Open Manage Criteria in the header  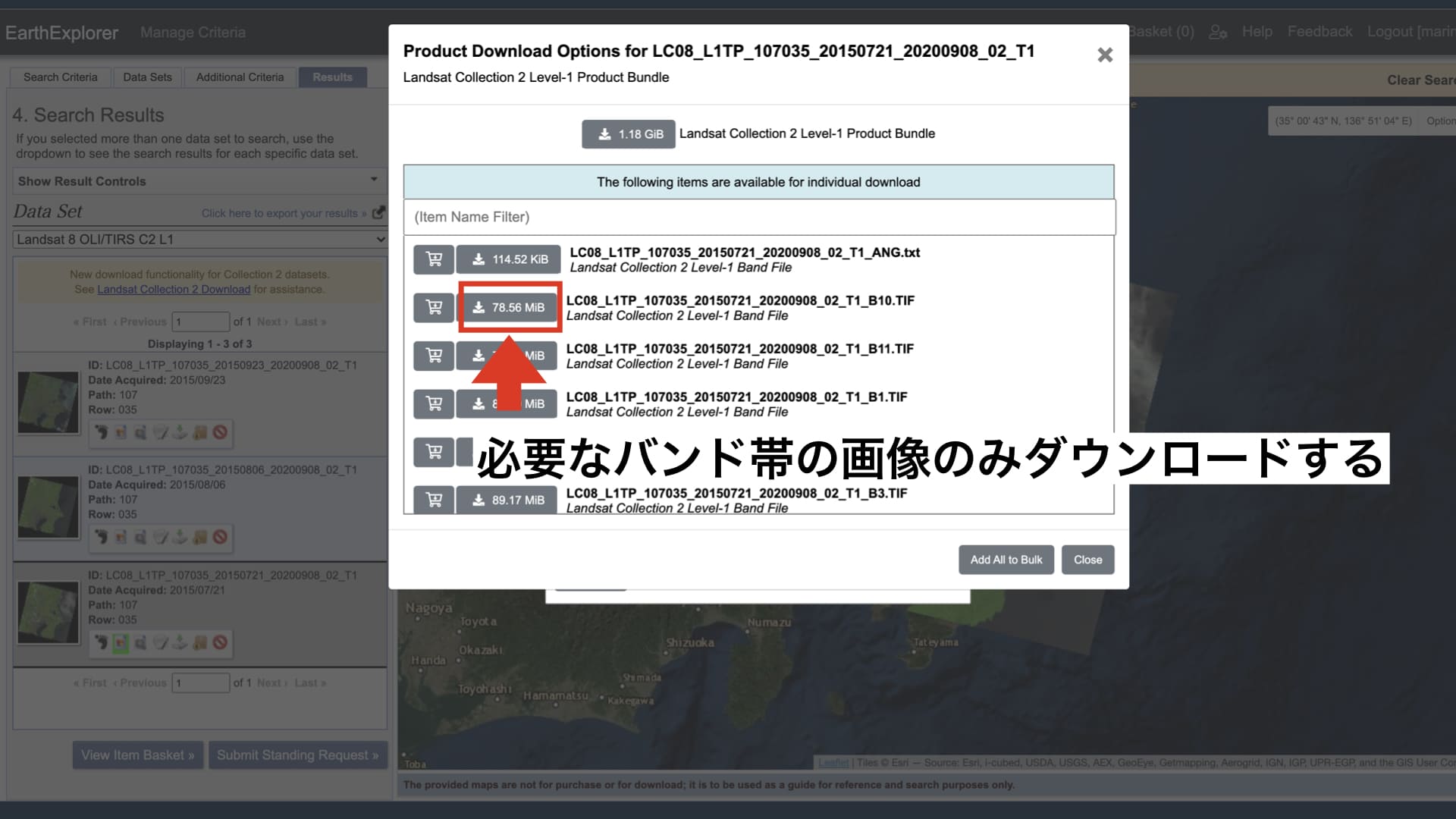193,33
